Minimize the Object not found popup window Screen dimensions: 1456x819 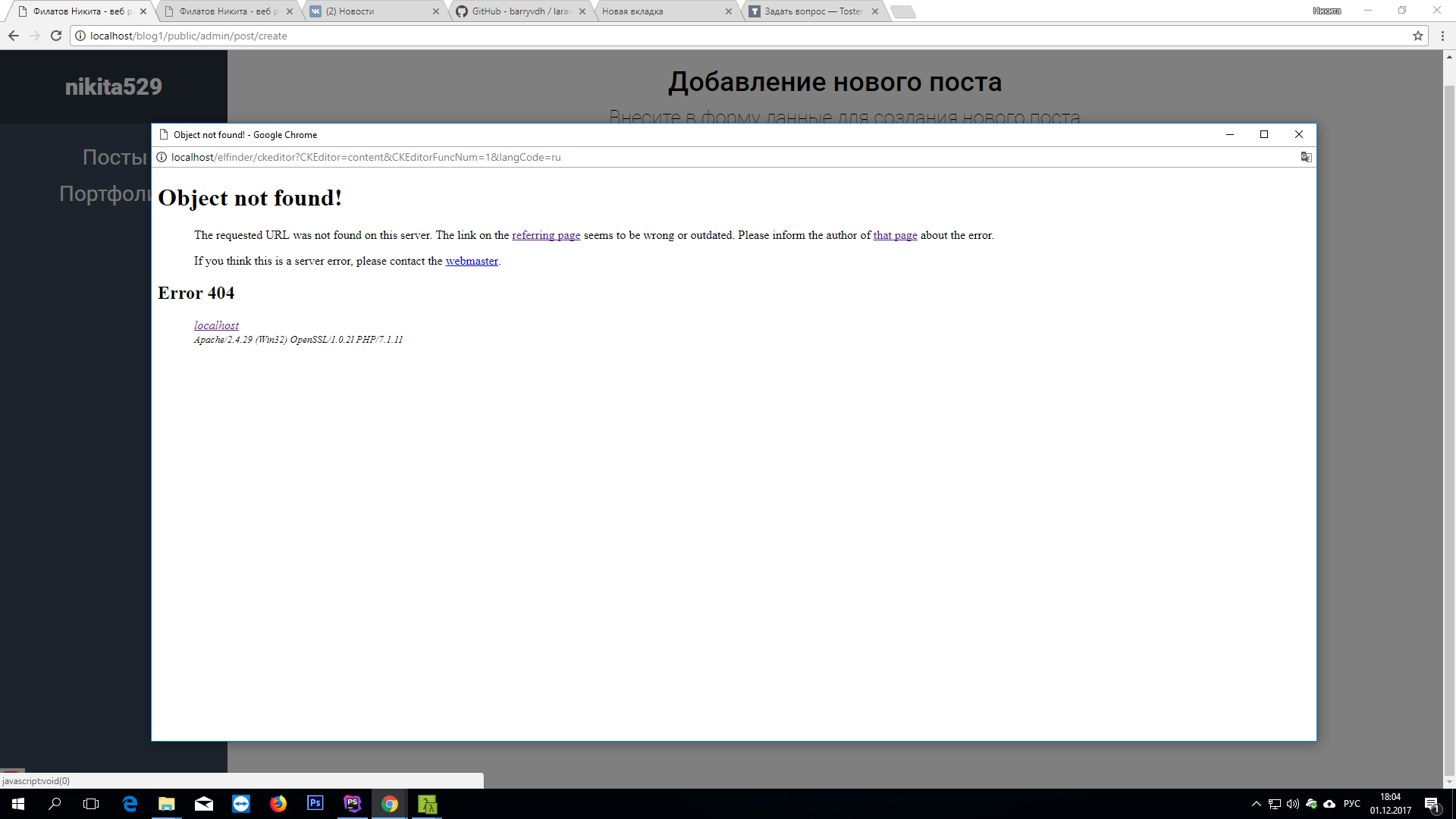coord(1230,134)
